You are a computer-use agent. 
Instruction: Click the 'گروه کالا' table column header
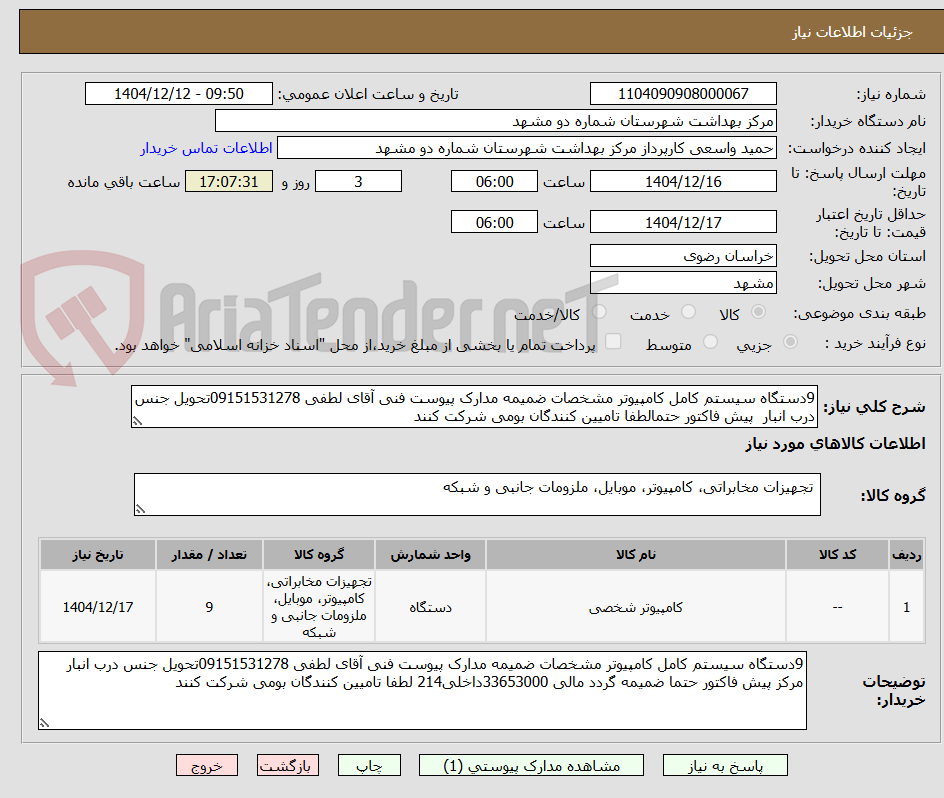(x=319, y=555)
